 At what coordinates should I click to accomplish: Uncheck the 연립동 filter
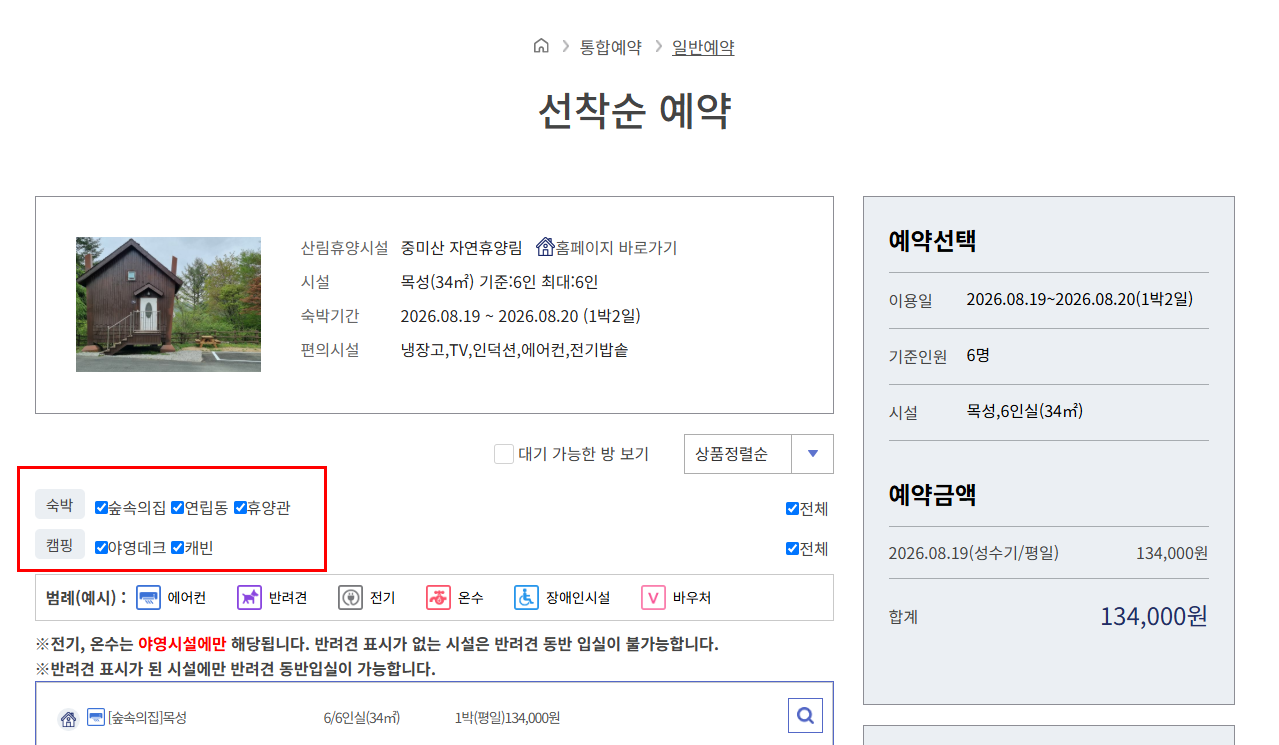point(177,508)
